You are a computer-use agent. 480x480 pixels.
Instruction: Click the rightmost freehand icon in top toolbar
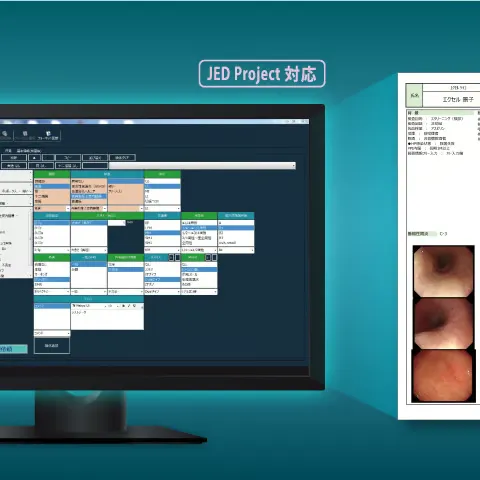click(x=48, y=135)
